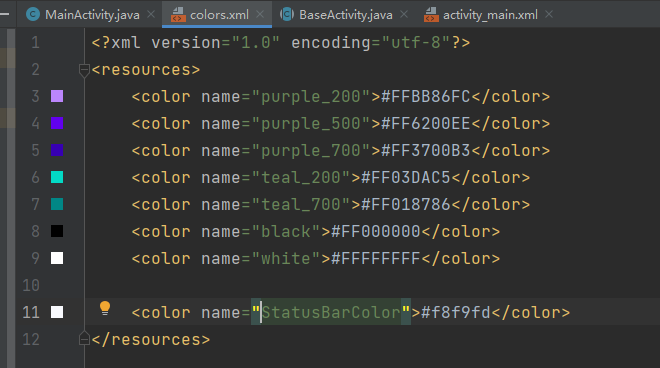Viewport: 660px width, 368px height.
Task: Click line number 1 in the gutter
Action: pyautogui.click(x=35, y=43)
